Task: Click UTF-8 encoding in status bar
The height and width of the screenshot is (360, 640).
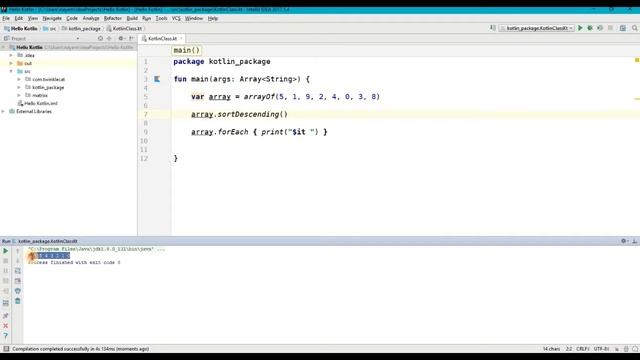Action: pos(602,349)
